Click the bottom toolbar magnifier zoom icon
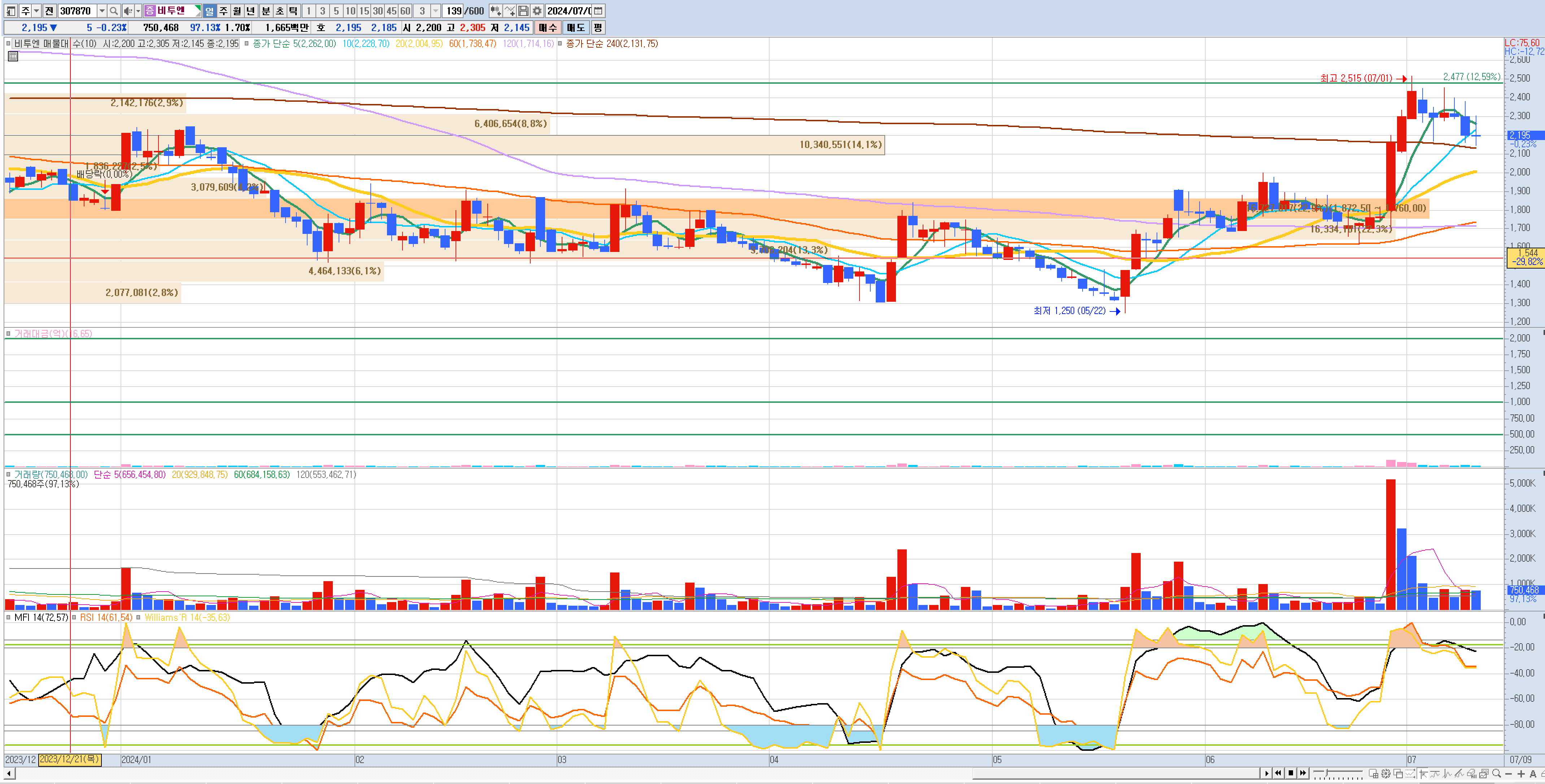This screenshot has height=784, width=1545. pyautogui.click(x=1496, y=774)
